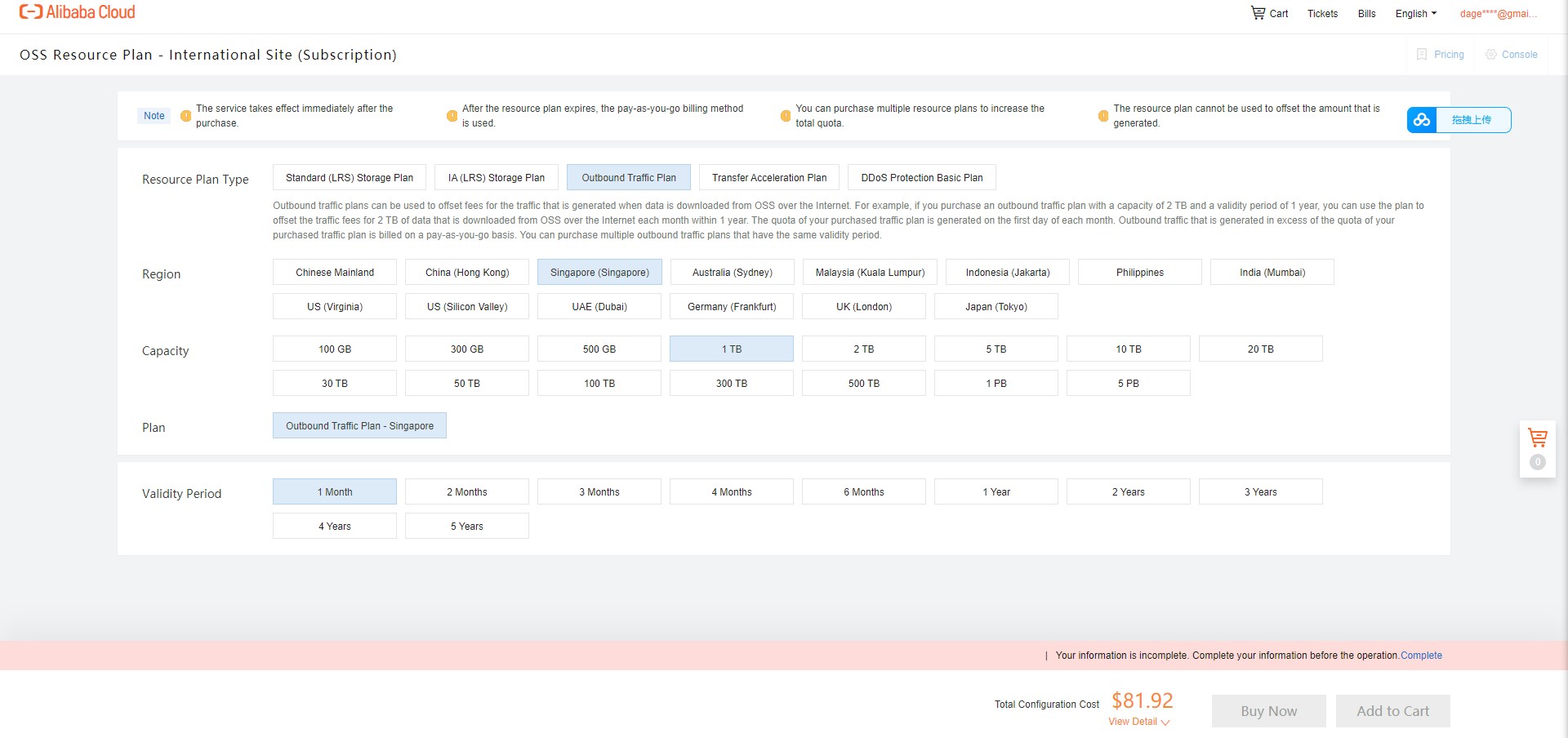Viewport: 1568px width, 738px height.
Task: Click the Add to Cart button
Action: (1392, 711)
